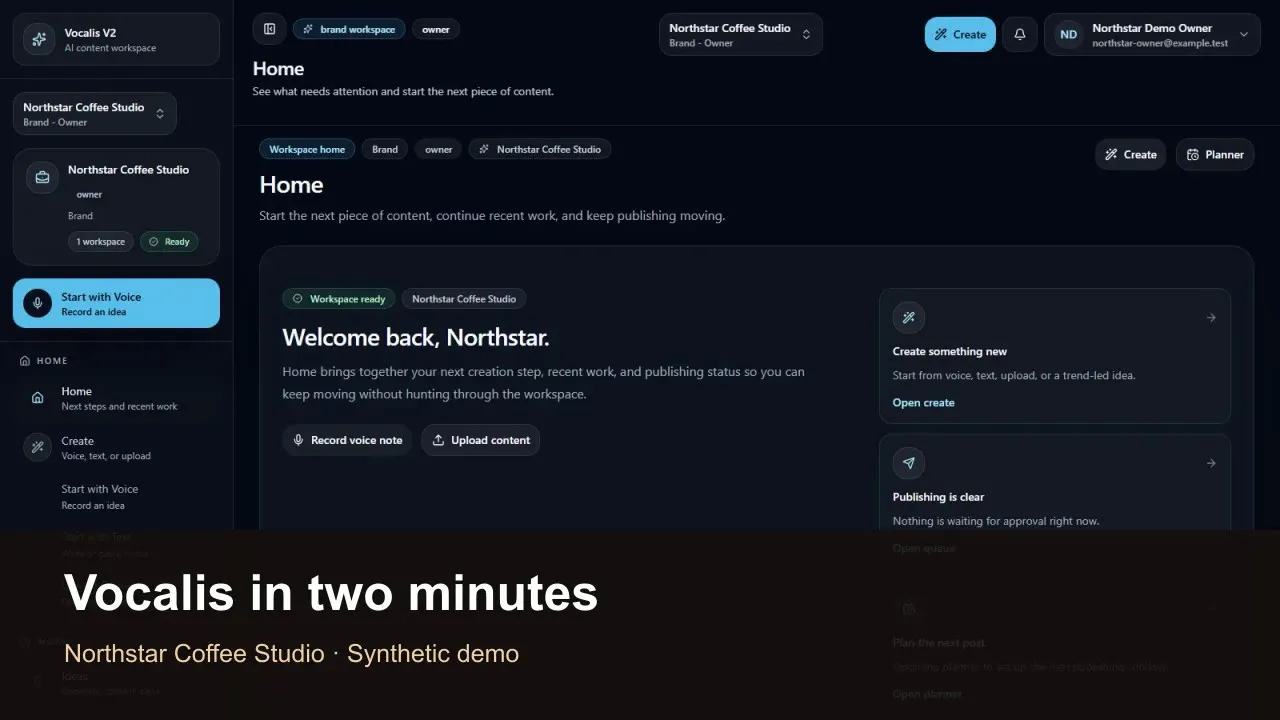
Task: Click Upload content button
Action: [x=481, y=440]
